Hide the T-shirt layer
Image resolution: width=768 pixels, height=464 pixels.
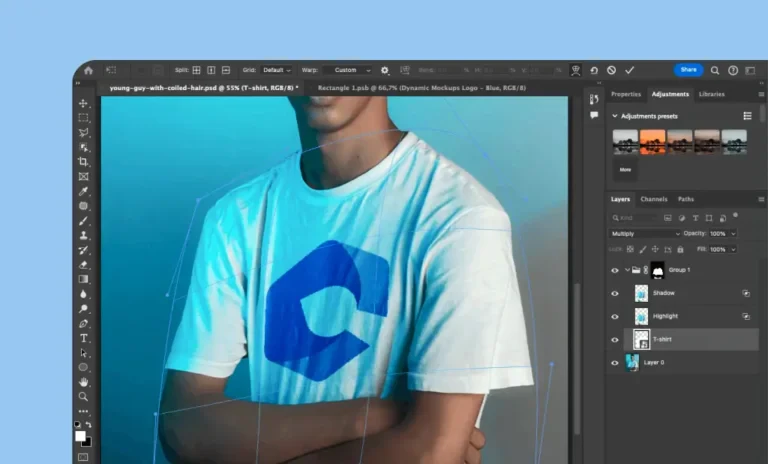point(615,340)
